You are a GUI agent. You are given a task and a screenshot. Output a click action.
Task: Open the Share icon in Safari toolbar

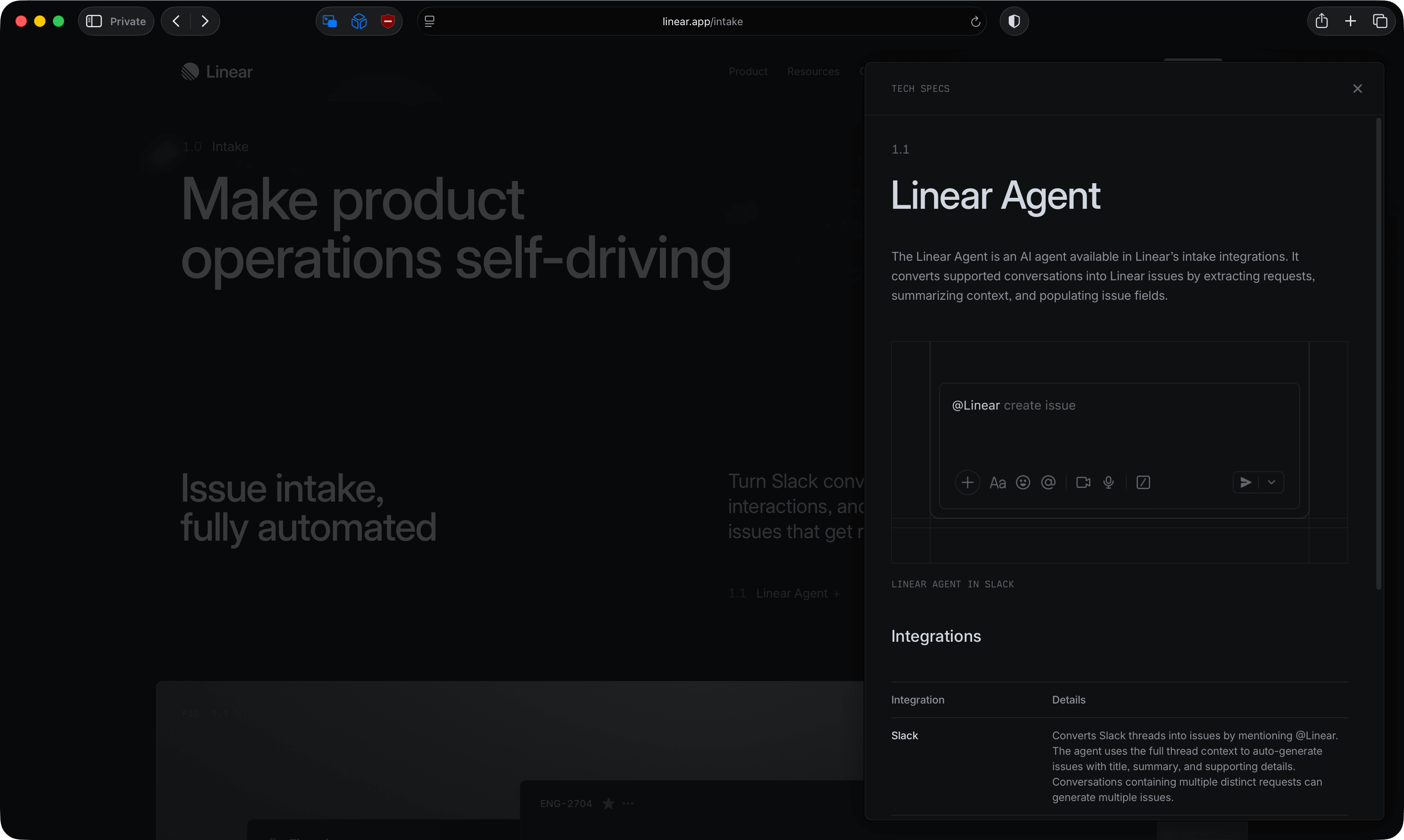tap(1322, 21)
